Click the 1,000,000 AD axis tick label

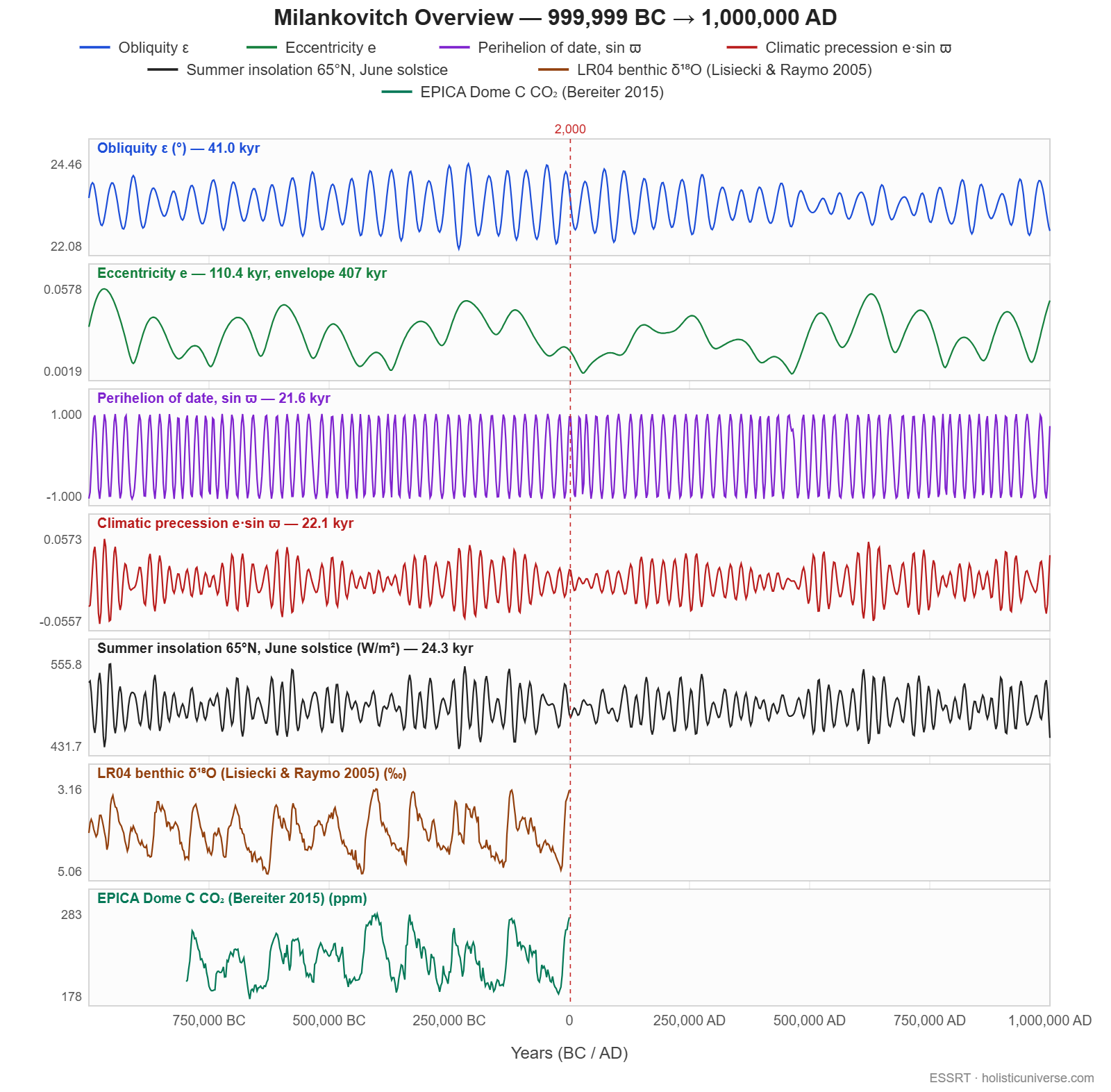(x=1050, y=1020)
